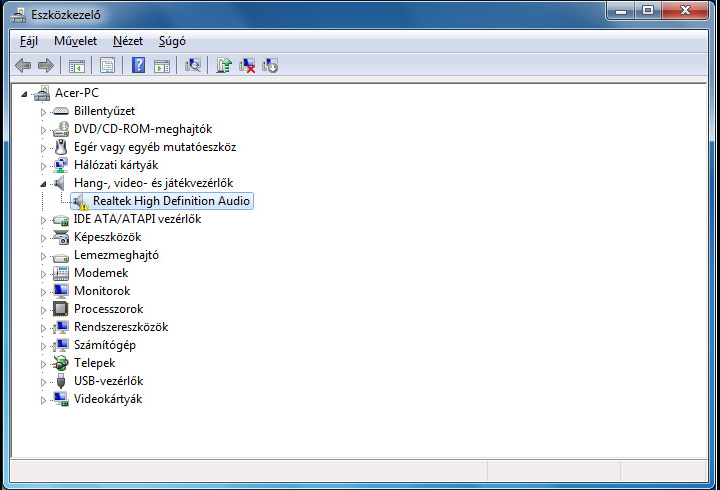Open the Nézet menu
Viewport: 720px width, 490px height.
[128, 41]
